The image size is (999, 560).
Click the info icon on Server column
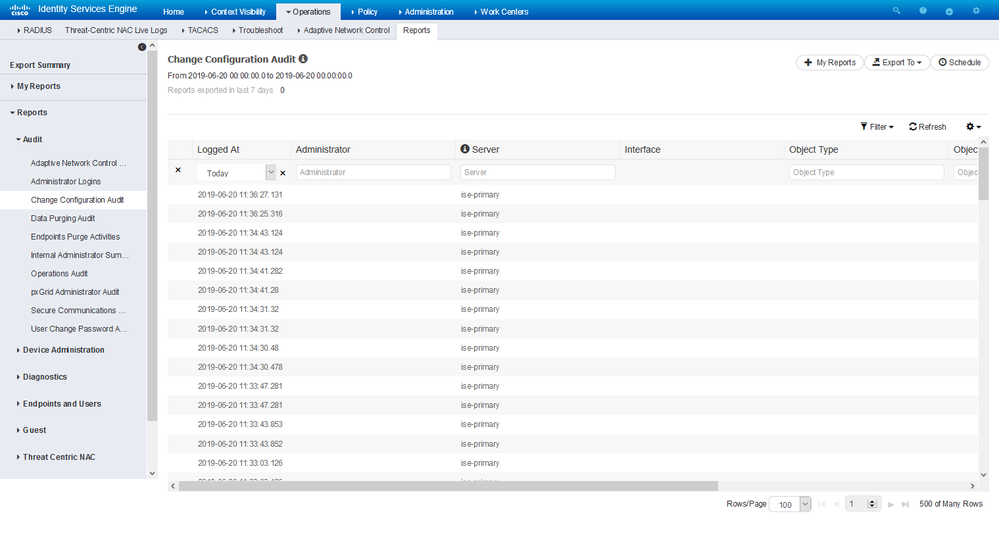tap(465, 149)
